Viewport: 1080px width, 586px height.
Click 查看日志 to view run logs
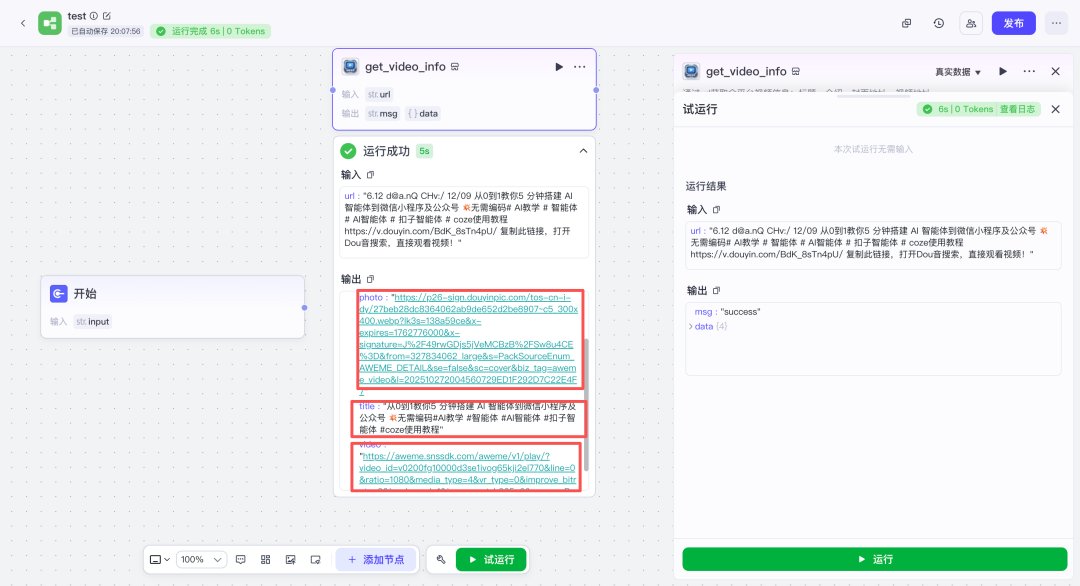point(1019,109)
